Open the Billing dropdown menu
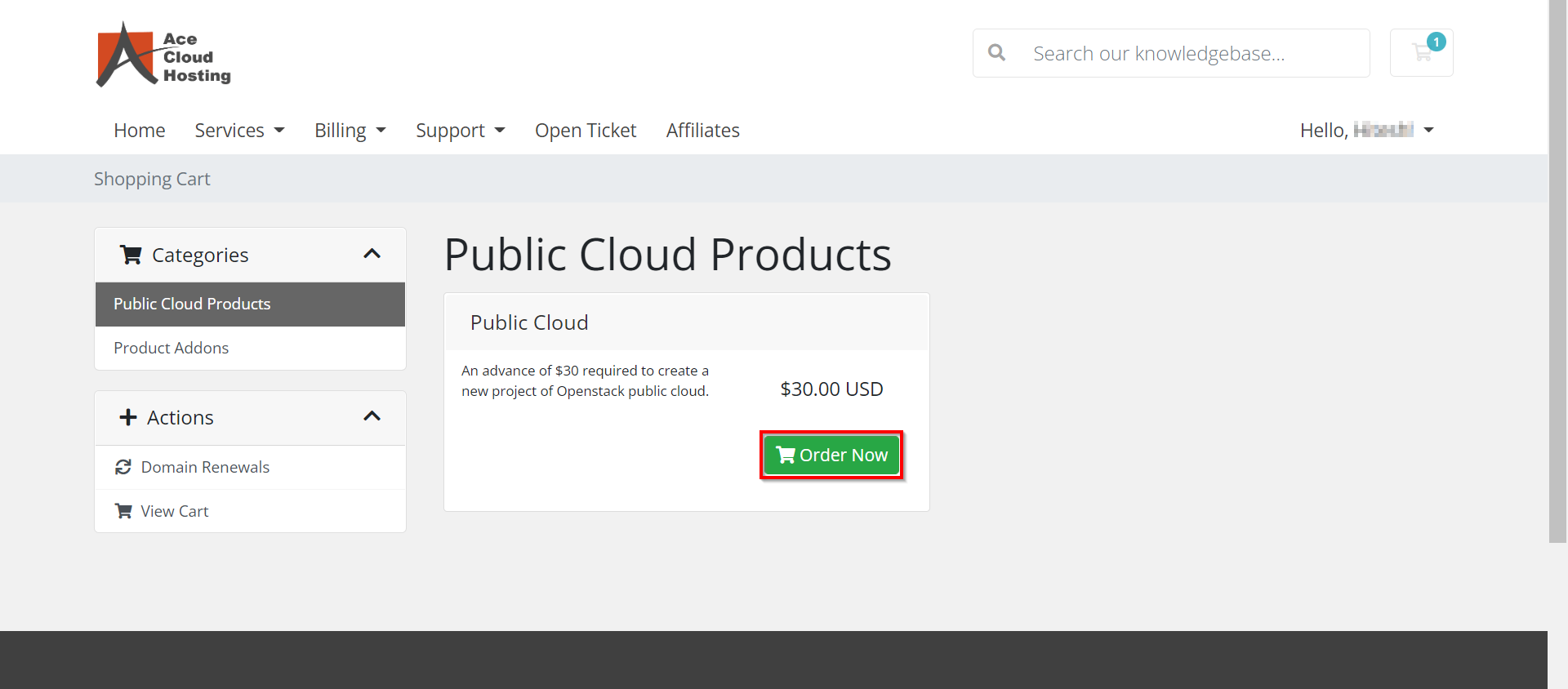 pyautogui.click(x=350, y=131)
